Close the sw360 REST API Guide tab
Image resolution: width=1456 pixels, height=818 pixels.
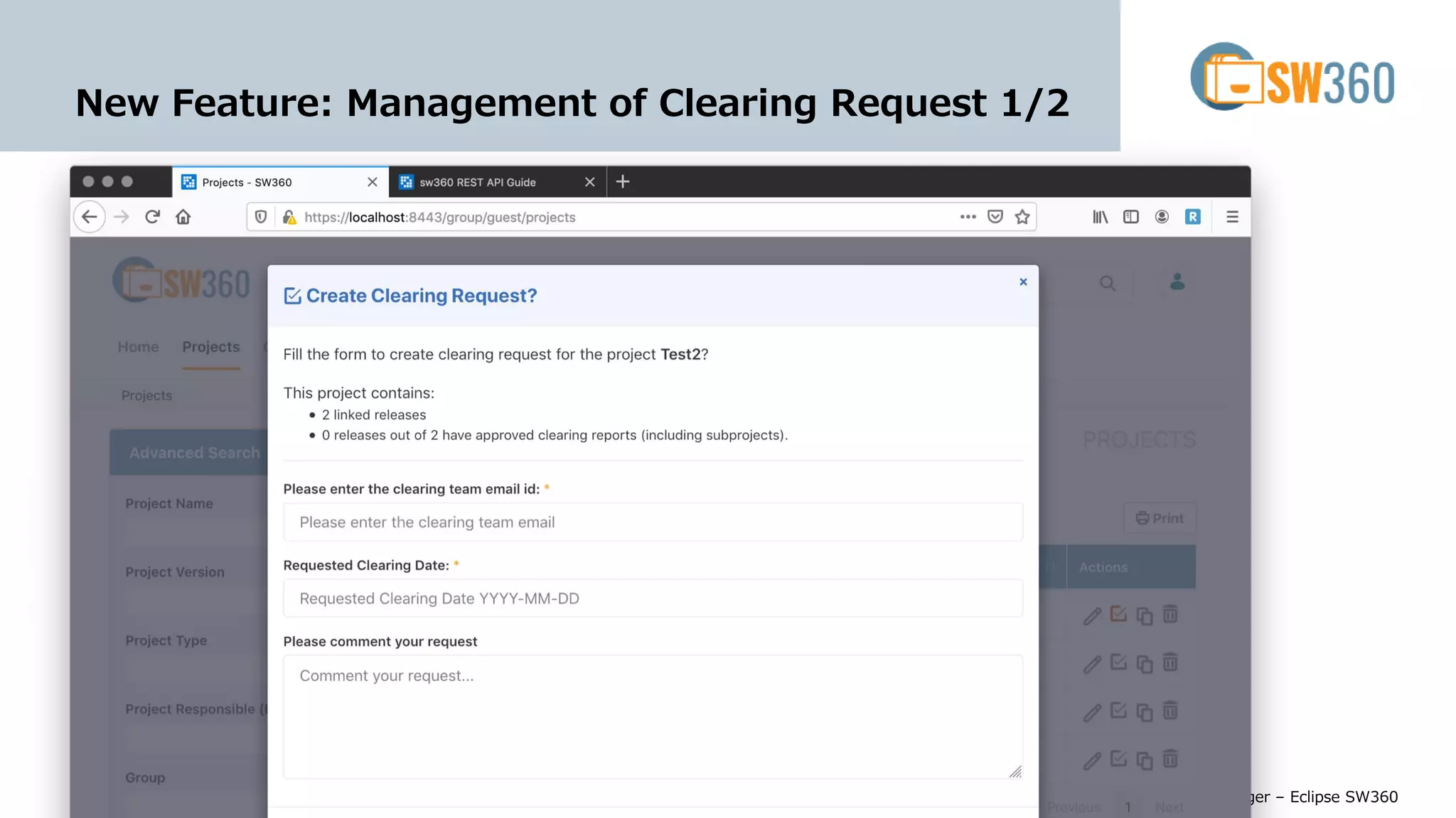(x=590, y=182)
